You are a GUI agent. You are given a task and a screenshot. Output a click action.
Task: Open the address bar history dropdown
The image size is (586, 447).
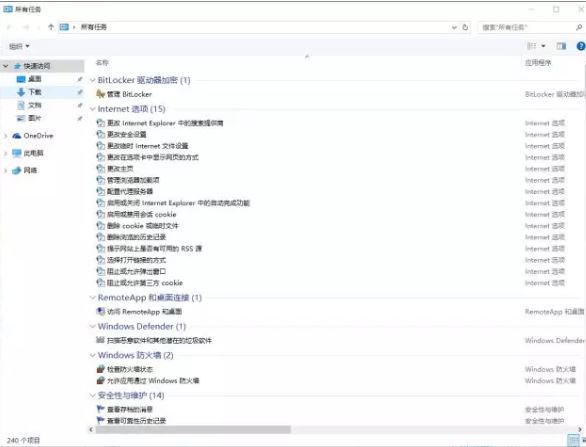coord(454,27)
